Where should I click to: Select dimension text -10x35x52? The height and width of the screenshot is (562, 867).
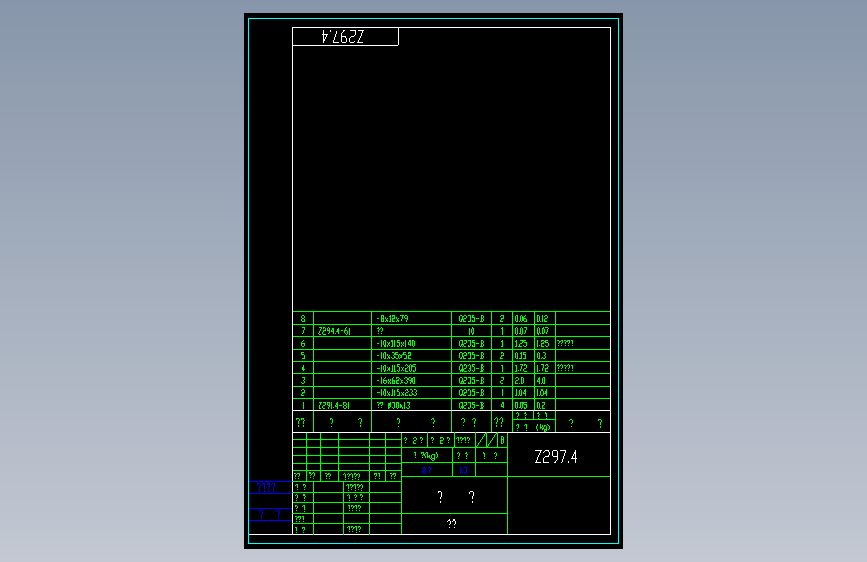click(394, 356)
